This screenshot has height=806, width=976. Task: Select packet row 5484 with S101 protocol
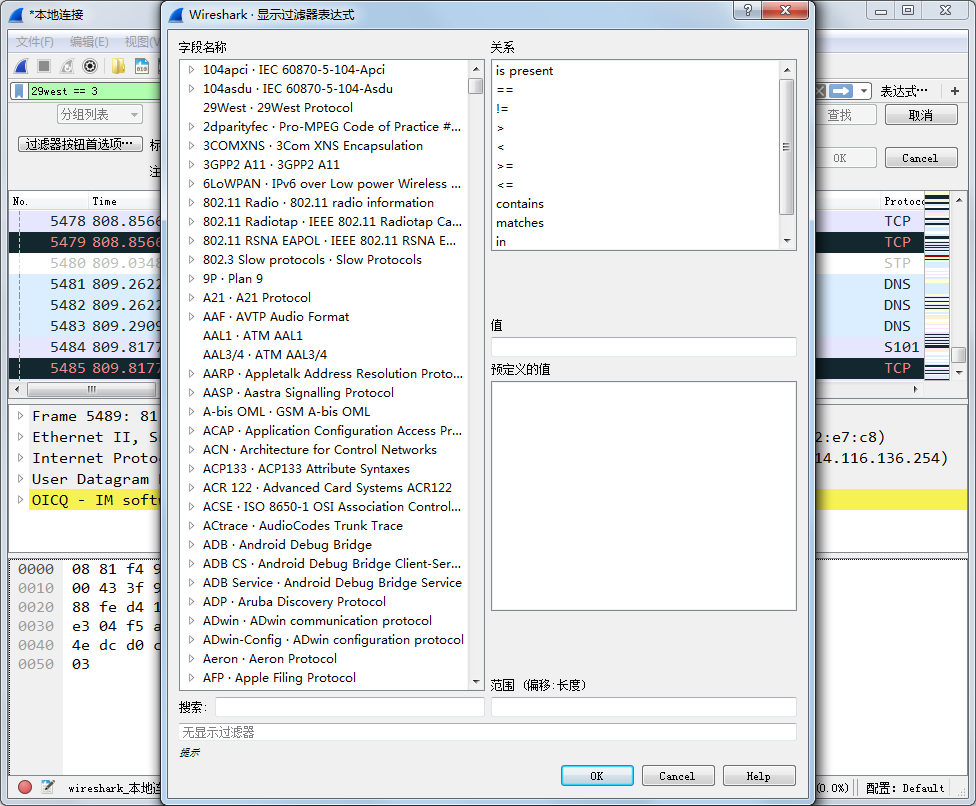pos(85,347)
